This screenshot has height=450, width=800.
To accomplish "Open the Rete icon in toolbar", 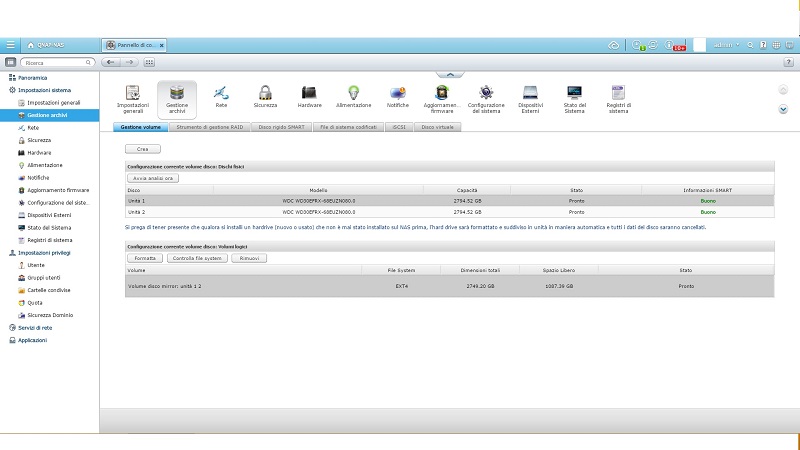I will click(x=221, y=95).
